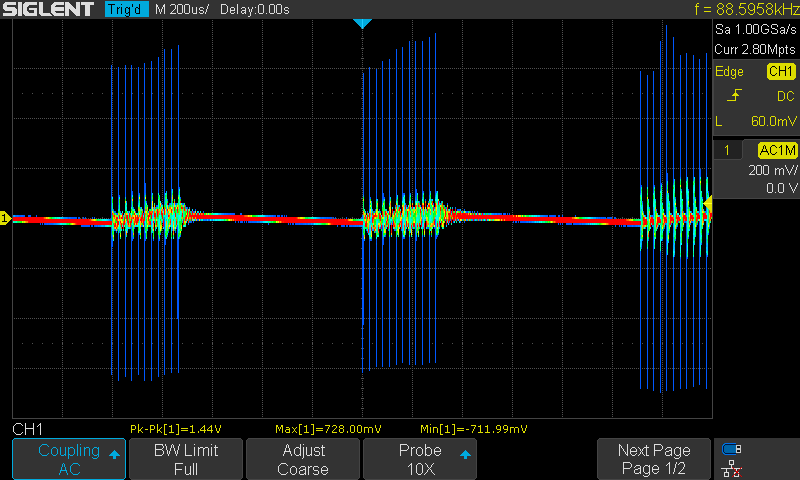Click the yellow channel 1 ground marker
This screenshot has width=800, height=480.
point(5,218)
